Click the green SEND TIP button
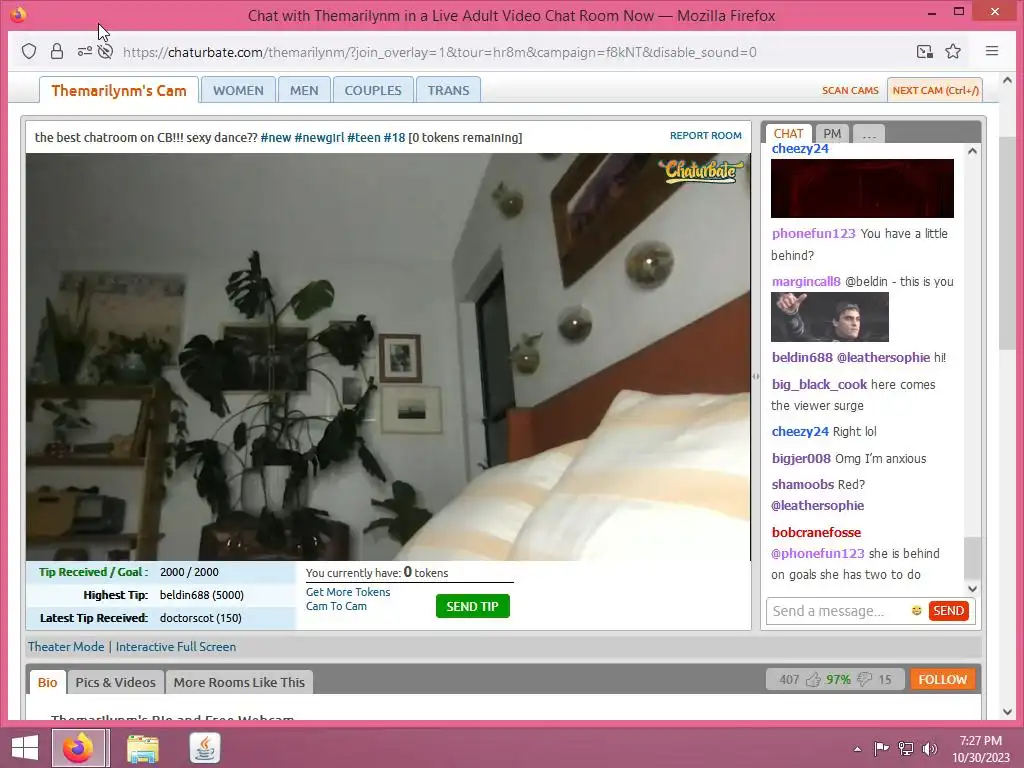 [473, 606]
